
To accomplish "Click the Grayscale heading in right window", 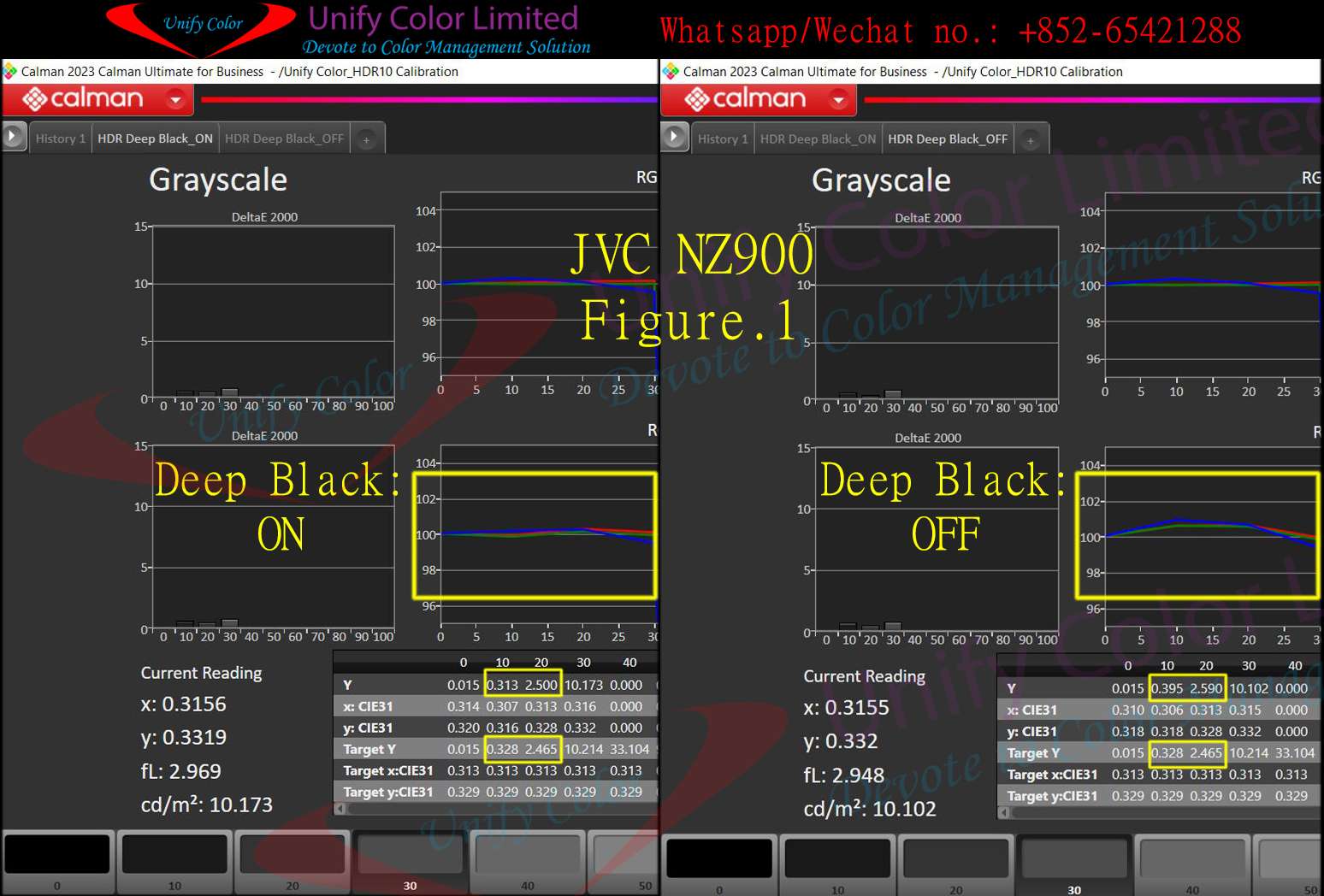I will [881, 180].
